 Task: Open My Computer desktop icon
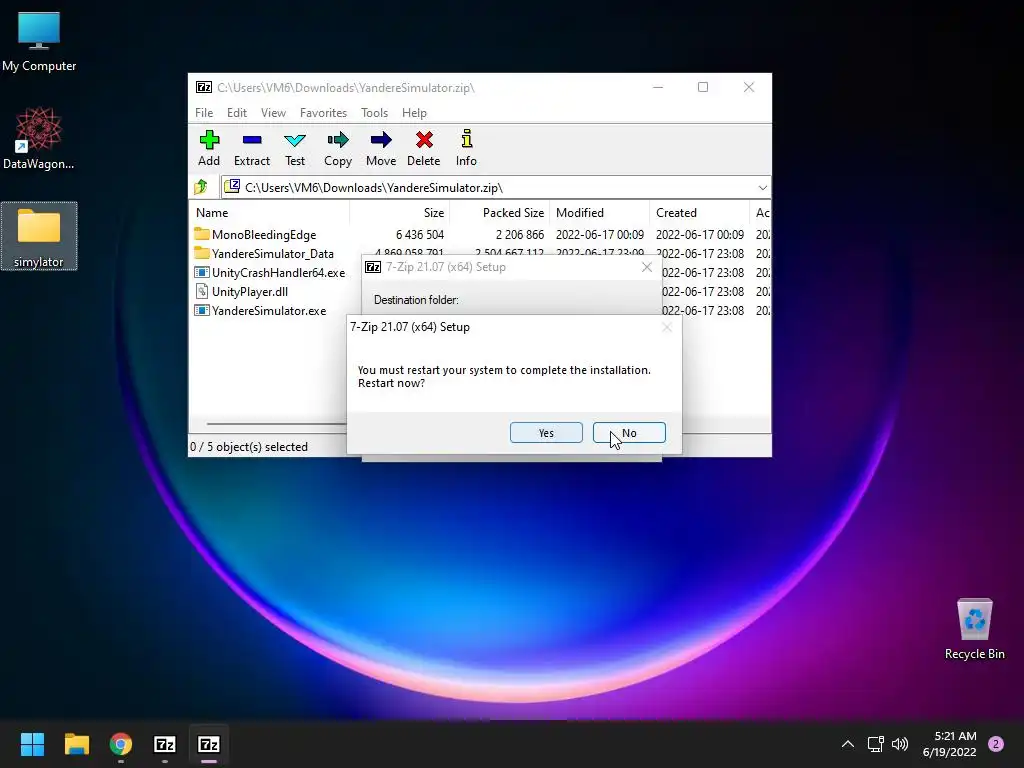[39, 41]
